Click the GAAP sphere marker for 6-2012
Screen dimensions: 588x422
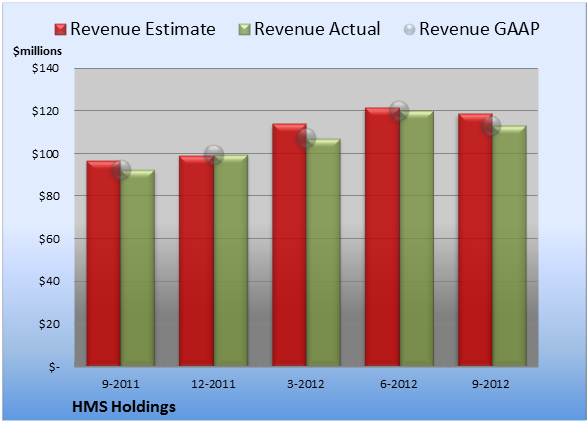[399, 111]
